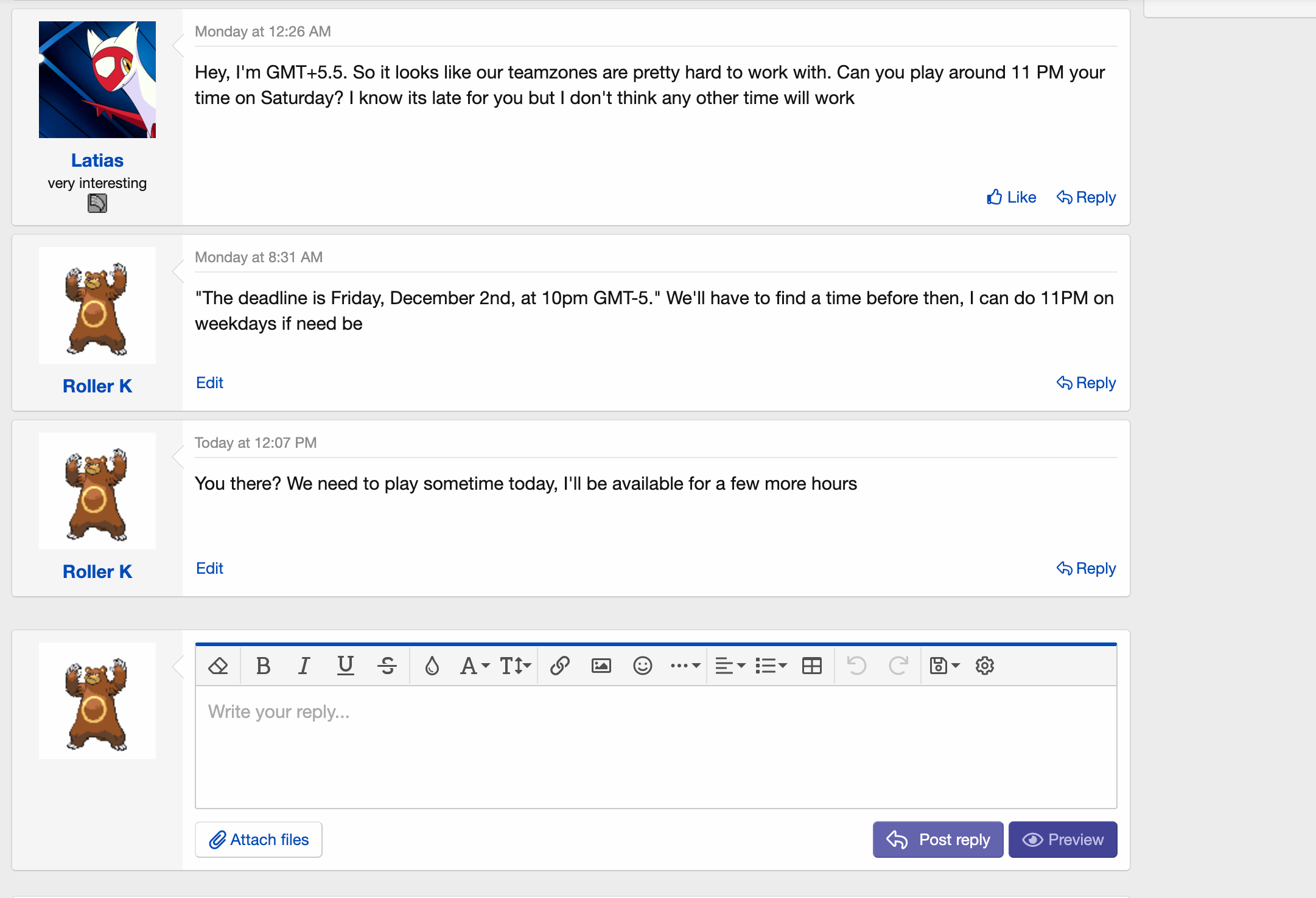1316x898 pixels.
Task: Click the insert image icon
Action: pyautogui.click(x=601, y=666)
